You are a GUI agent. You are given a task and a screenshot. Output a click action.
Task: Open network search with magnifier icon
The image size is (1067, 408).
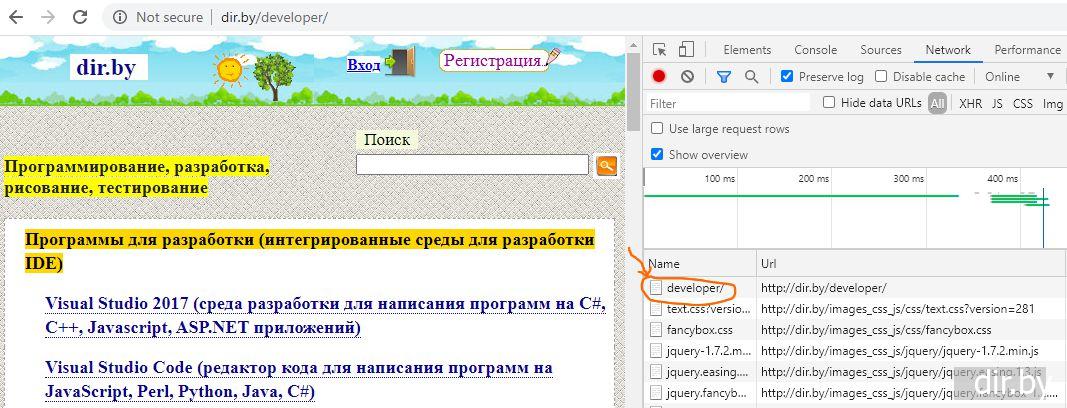[751, 77]
